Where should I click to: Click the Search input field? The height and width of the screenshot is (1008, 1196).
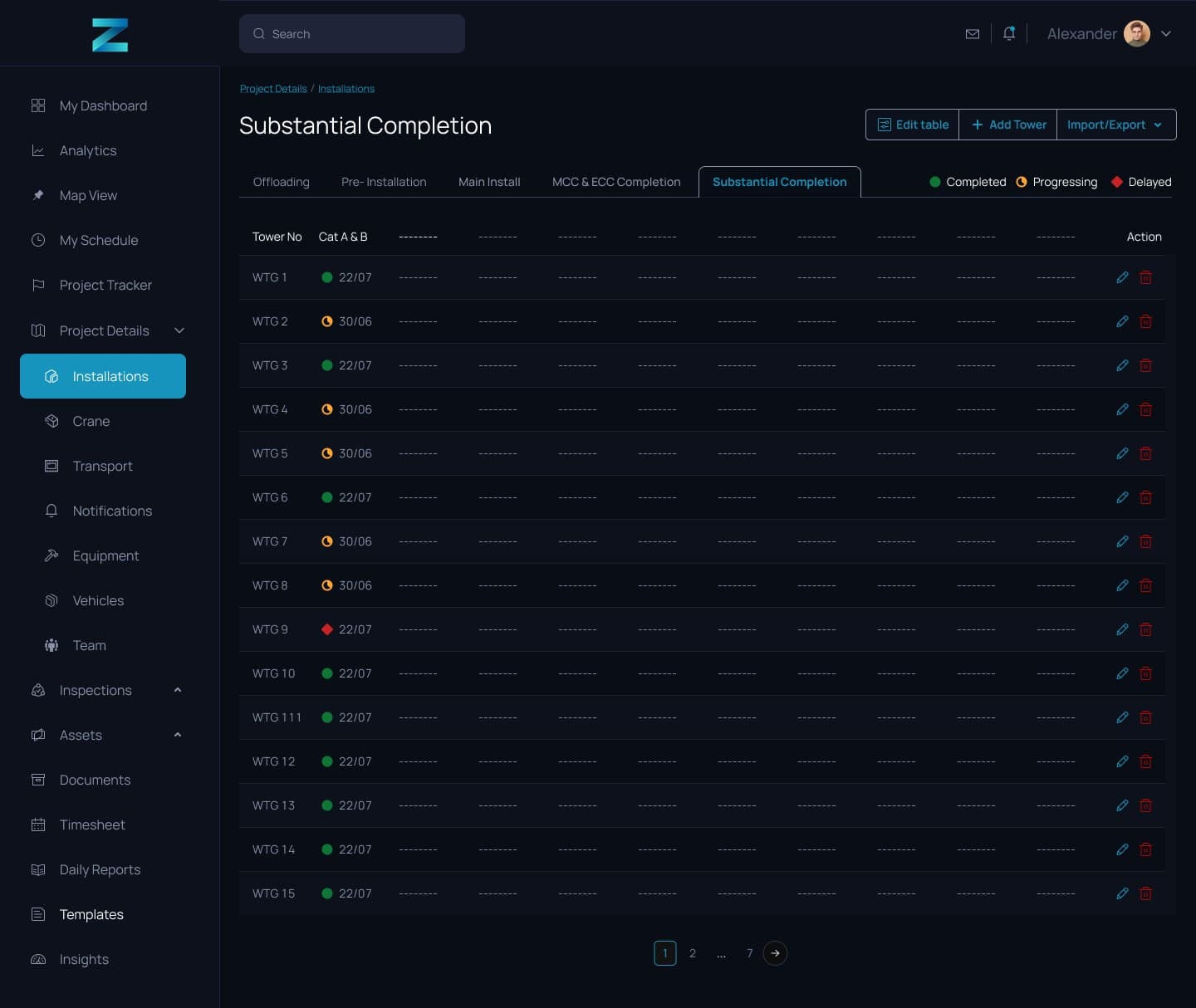pos(352,34)
